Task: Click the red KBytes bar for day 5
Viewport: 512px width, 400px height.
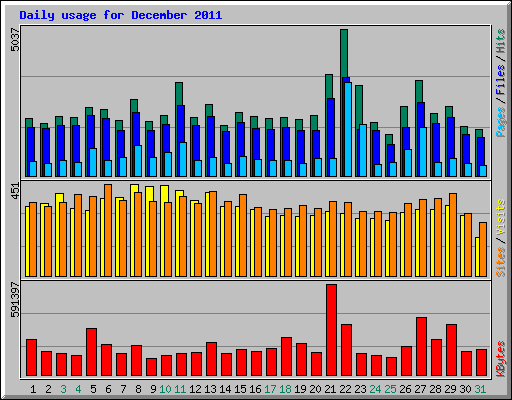Action: click(x=91, y=352)
